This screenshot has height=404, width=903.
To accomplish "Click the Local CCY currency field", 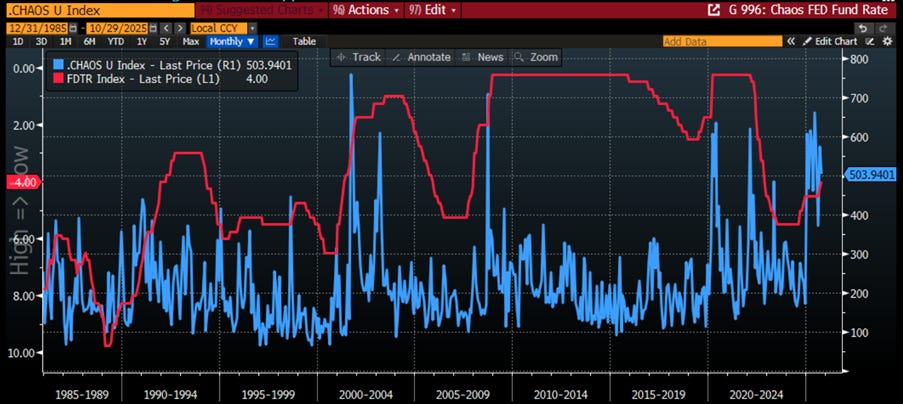I will coord(219,28).
